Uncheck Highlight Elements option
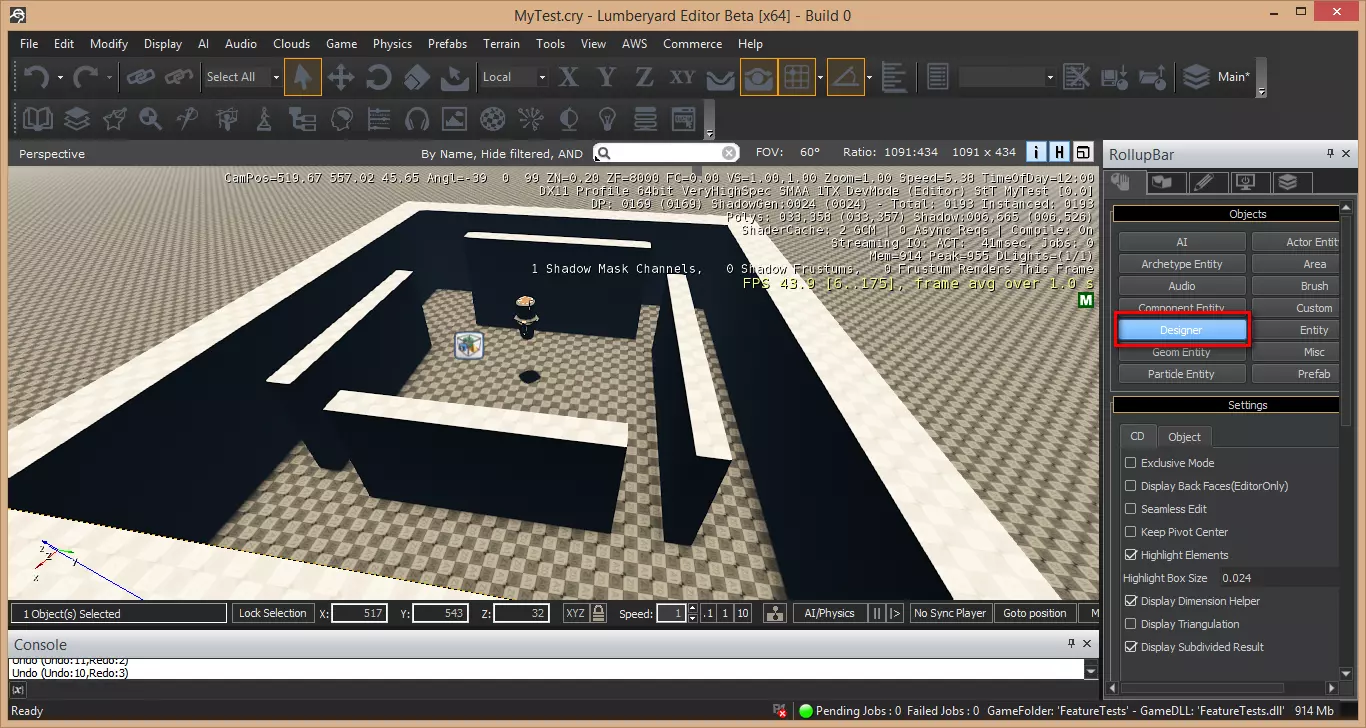Viewport: 1366px width, 728px height. click(x=1130, y=555)
